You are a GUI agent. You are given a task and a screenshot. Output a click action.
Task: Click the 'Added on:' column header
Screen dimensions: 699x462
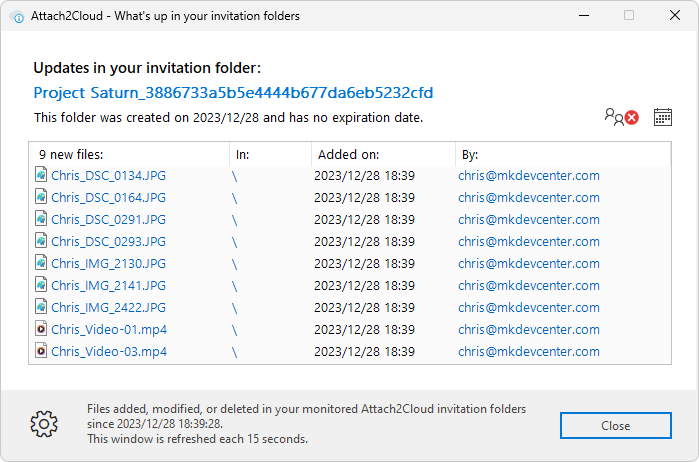(x=383, y=154)
